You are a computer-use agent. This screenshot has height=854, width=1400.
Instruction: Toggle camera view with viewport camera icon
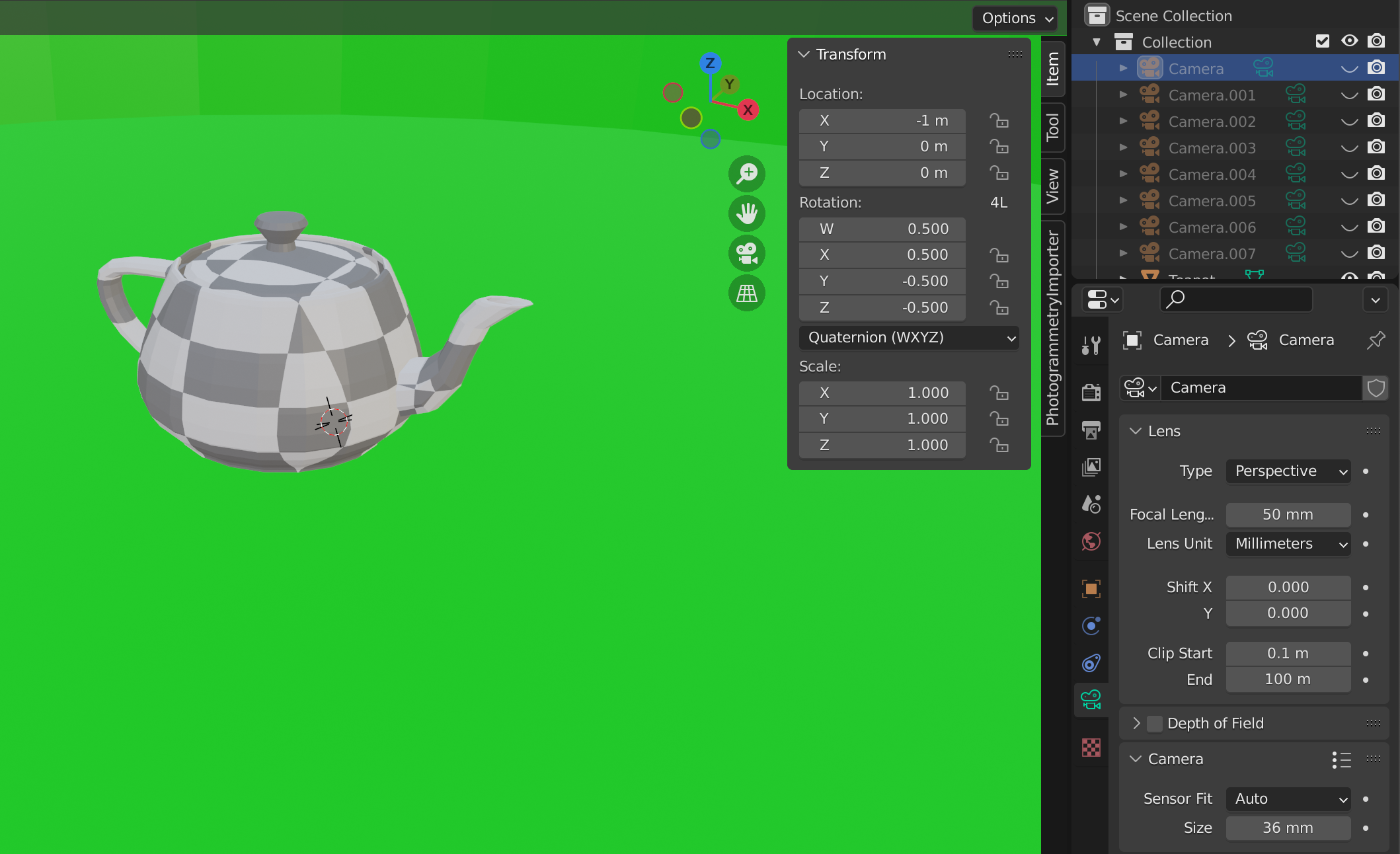pyautogui.click(x=746, y=253)
